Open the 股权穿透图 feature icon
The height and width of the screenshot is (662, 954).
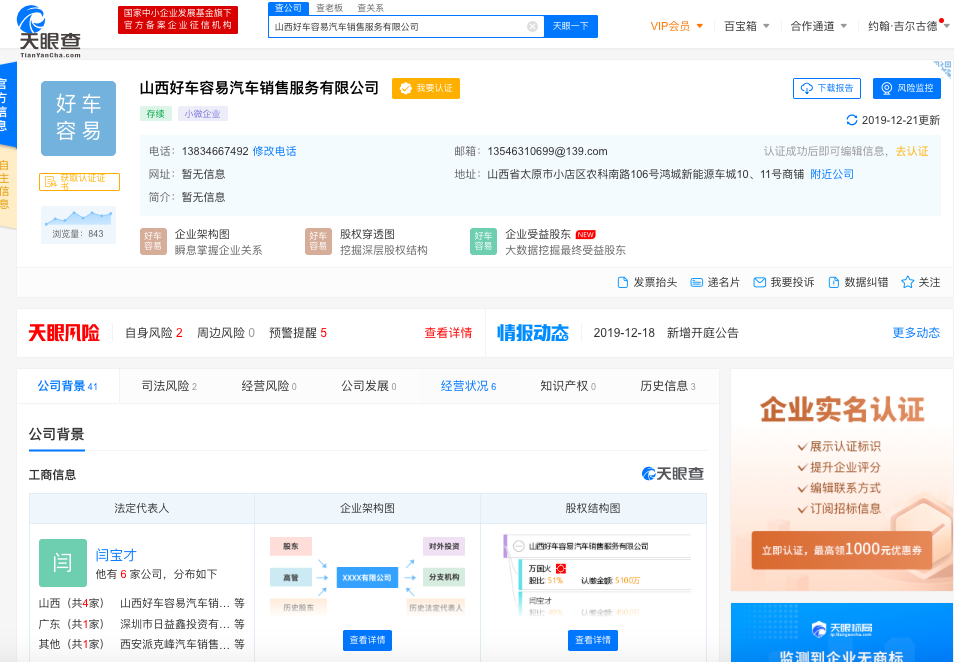pos(318,241)
